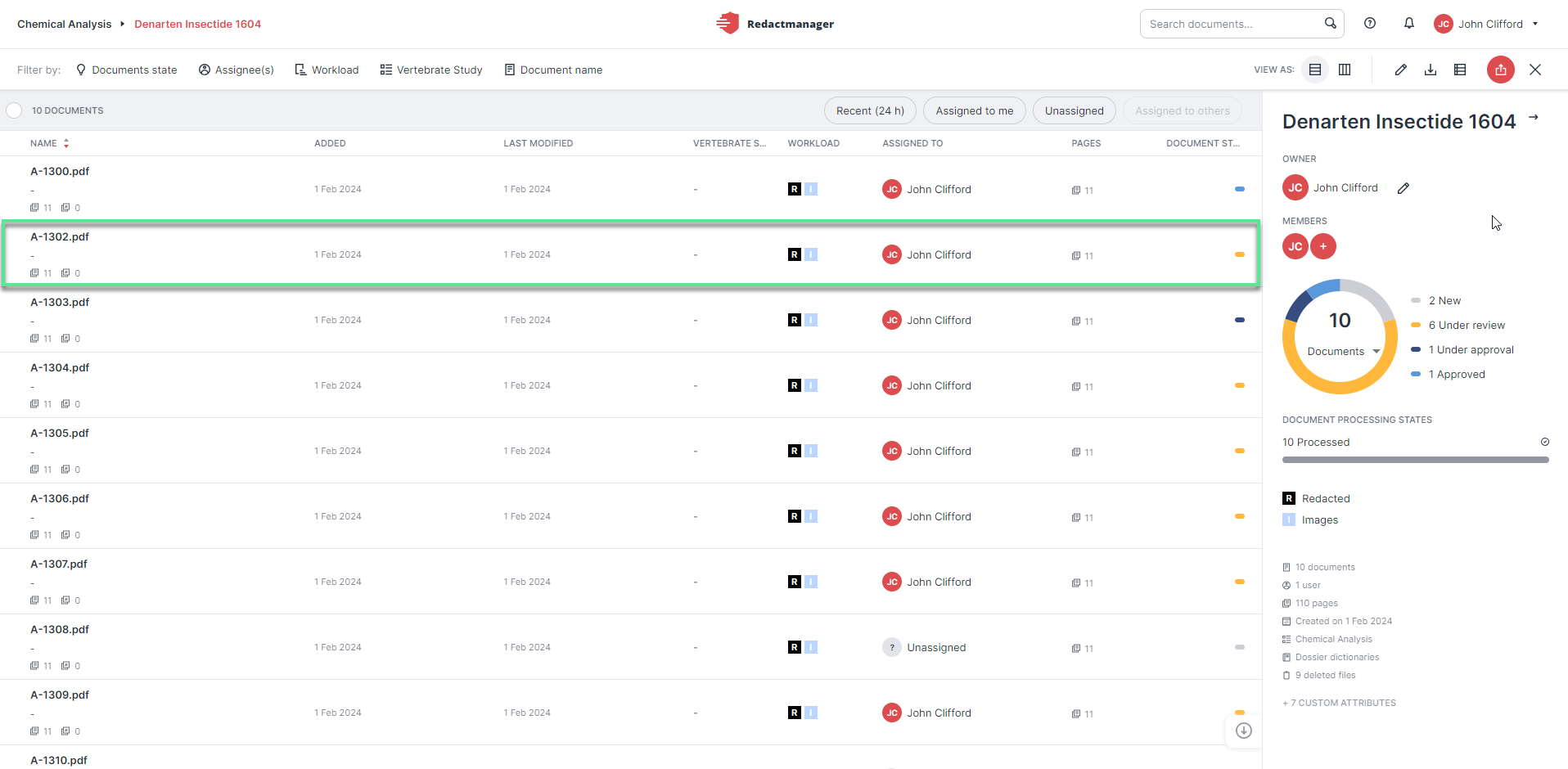The height and width of the screenshot is (769, 1568).
Task: Sort by WORKLOAD column header
Action: pos(813,143)
